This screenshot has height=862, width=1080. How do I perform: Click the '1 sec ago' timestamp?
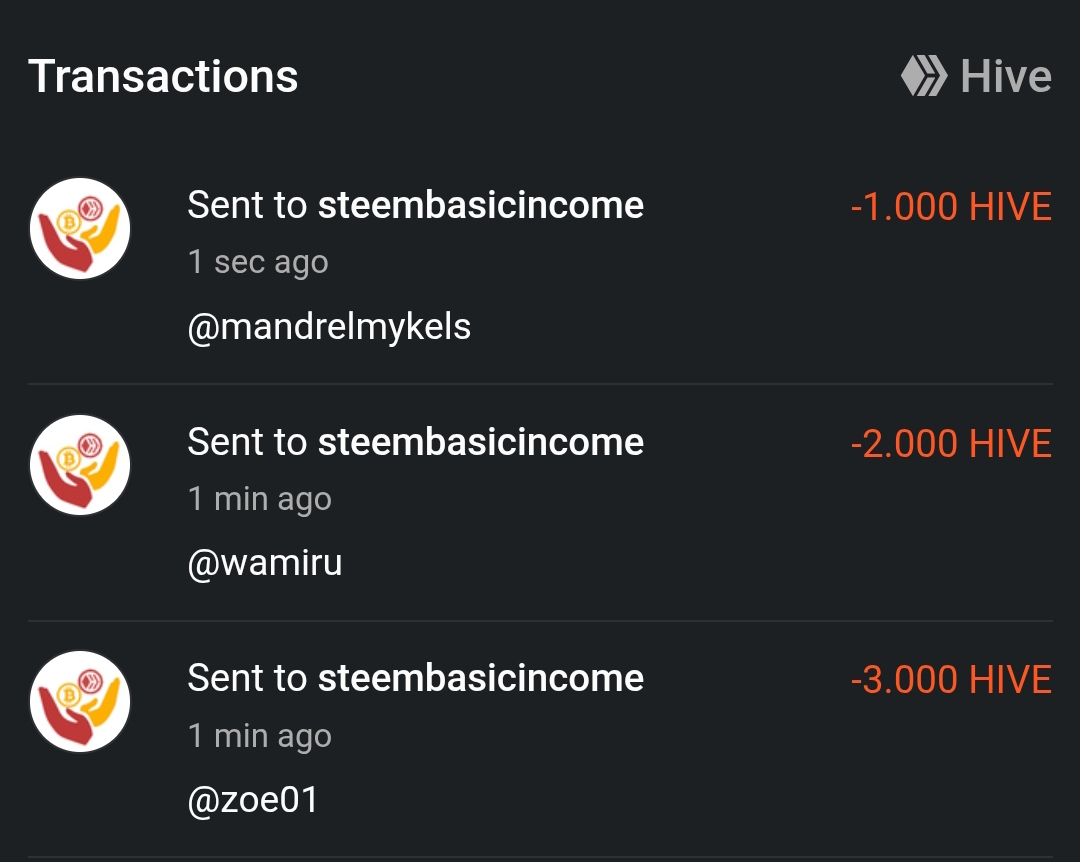(x=258, y=262)
